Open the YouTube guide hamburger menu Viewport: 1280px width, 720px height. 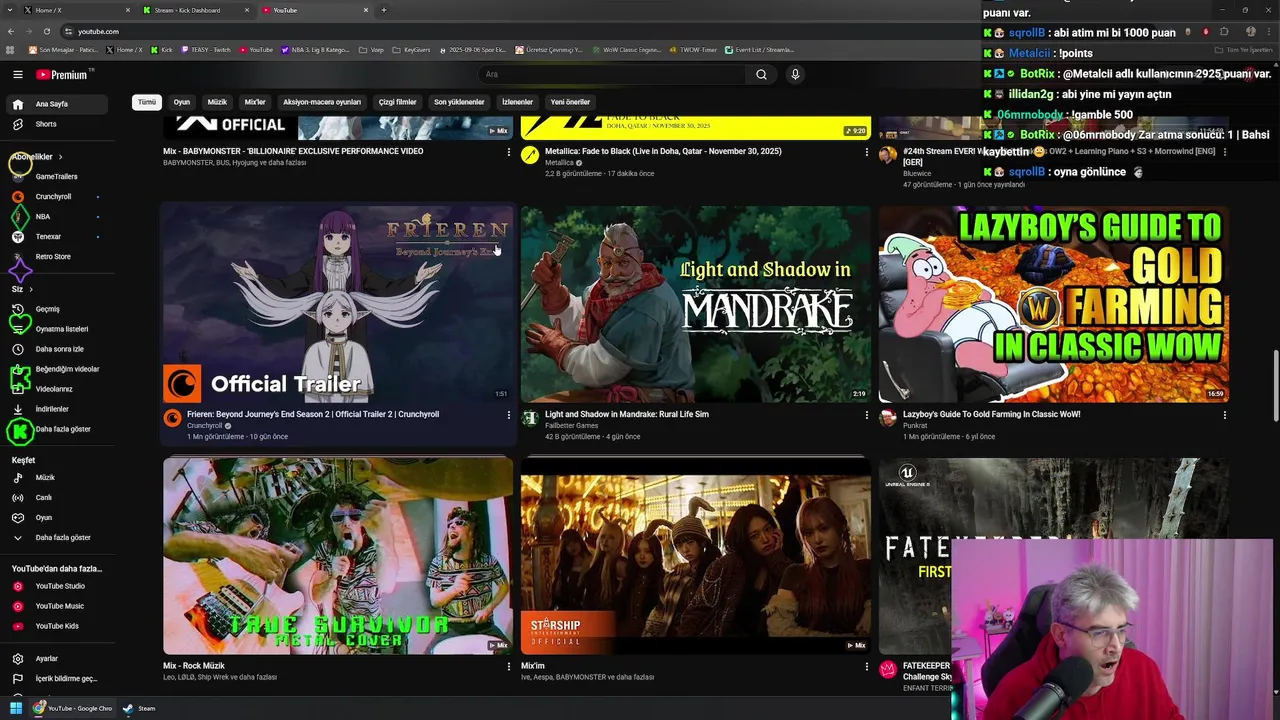(17, 74)
